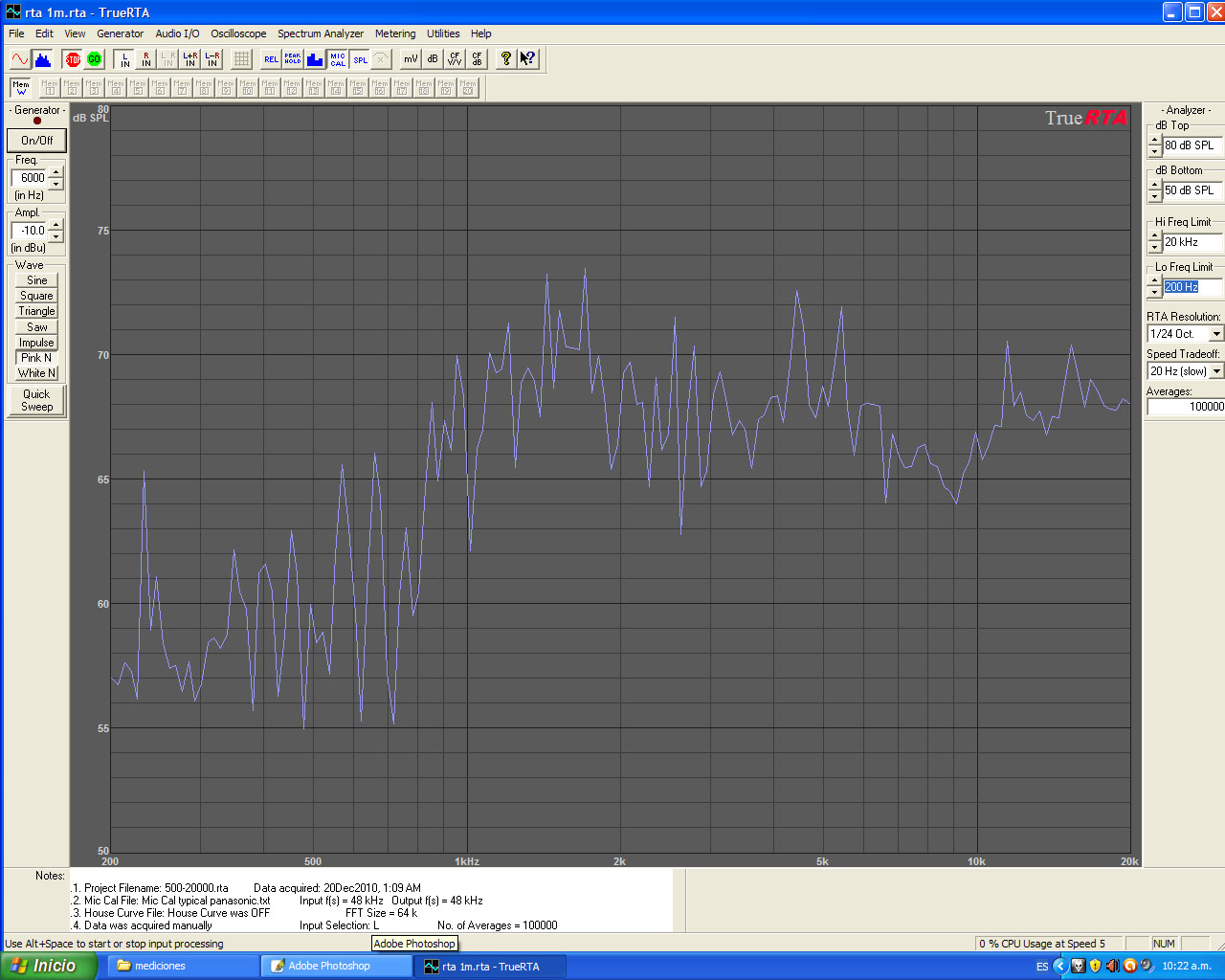Open the RTA Resolution dropdown
This screenshot has height=980, width=1225.
[1216, 334]
